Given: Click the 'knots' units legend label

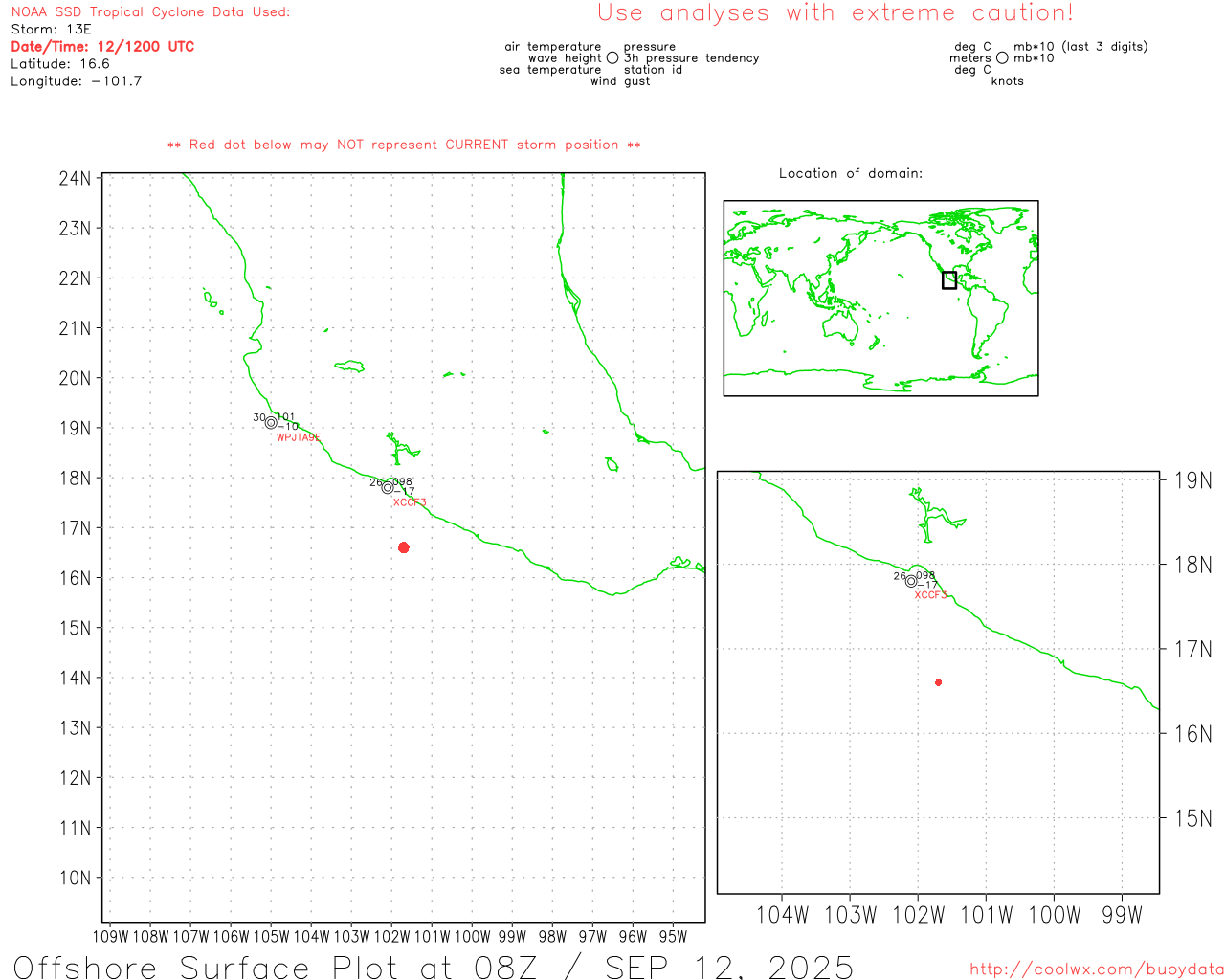Looking at the screenshot, I should pos(1008,81).
